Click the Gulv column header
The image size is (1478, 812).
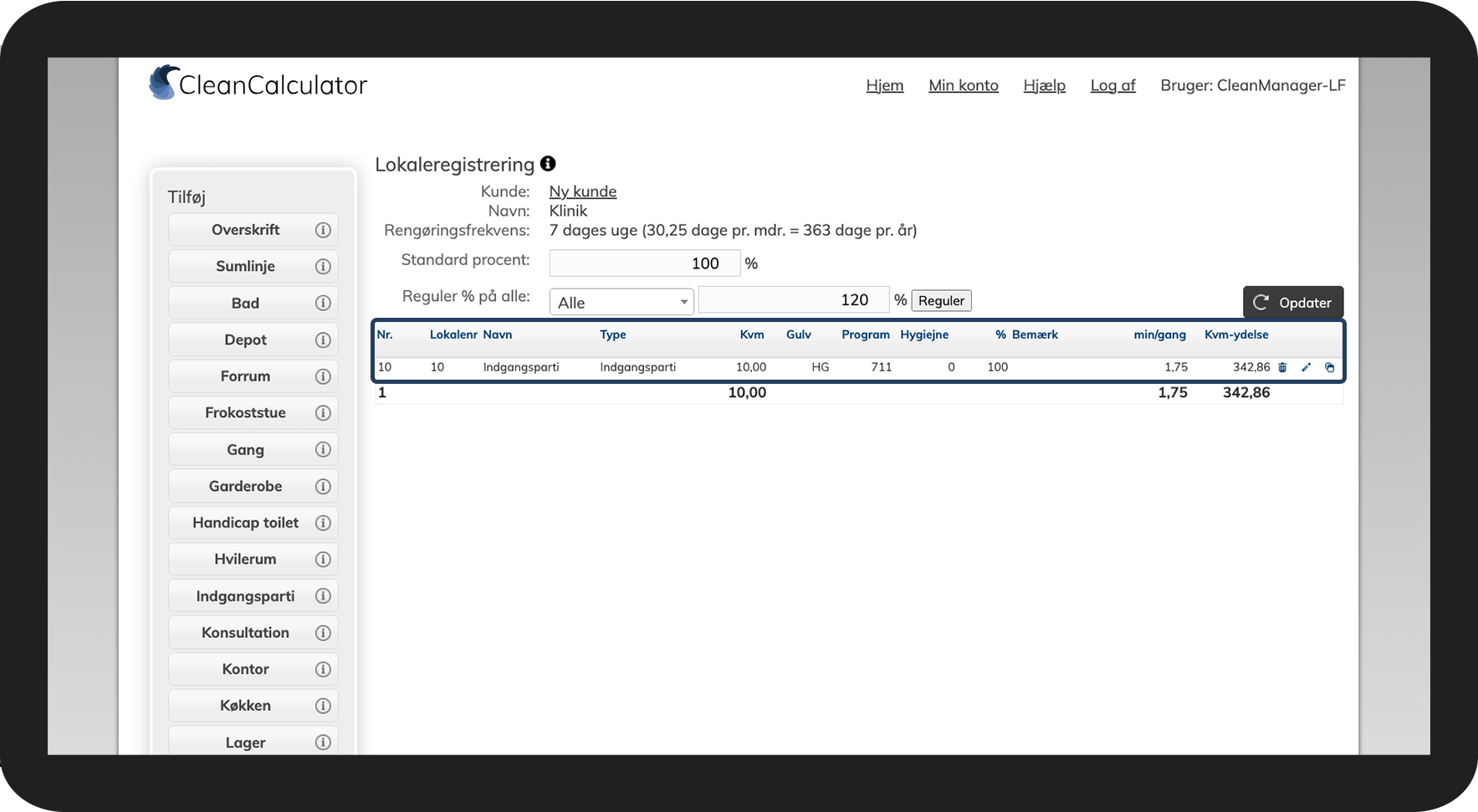(x=799, y=335)
